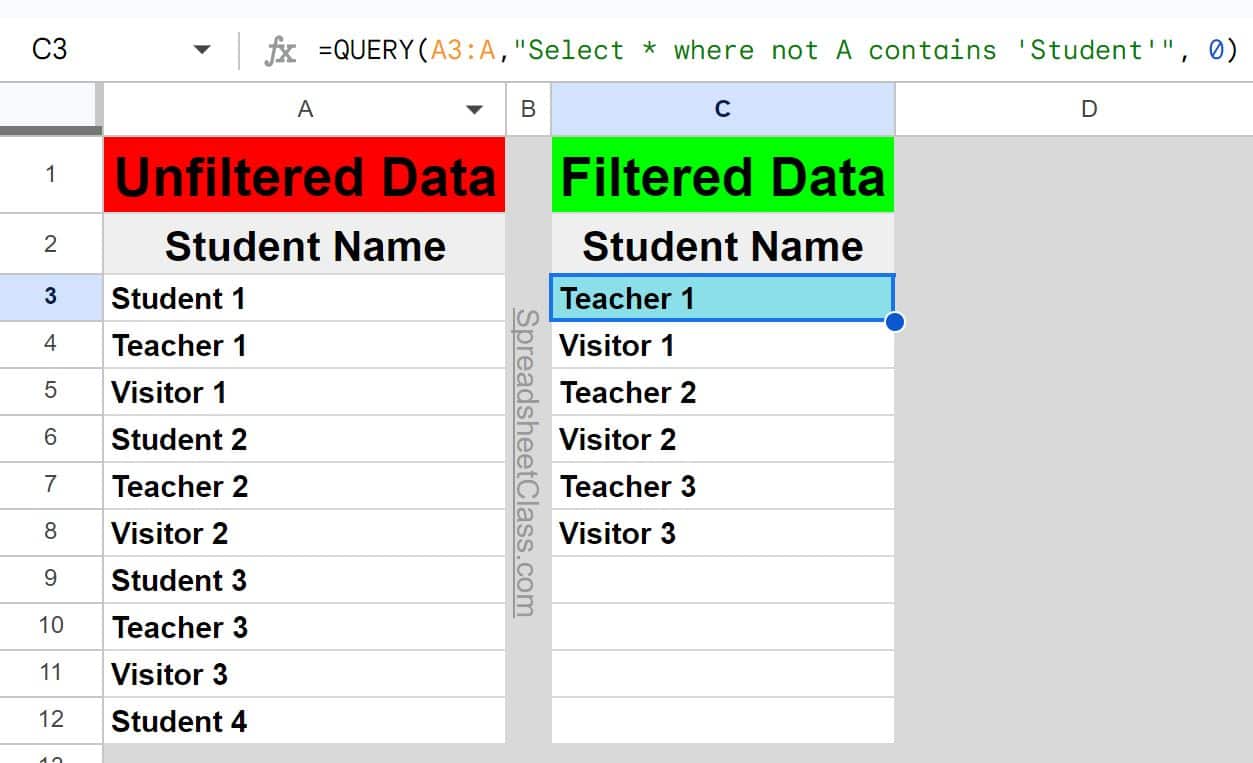The height and width of the screenshot is (763, 1253).
Task: Select row 1 header
Action: coord(50,175)
